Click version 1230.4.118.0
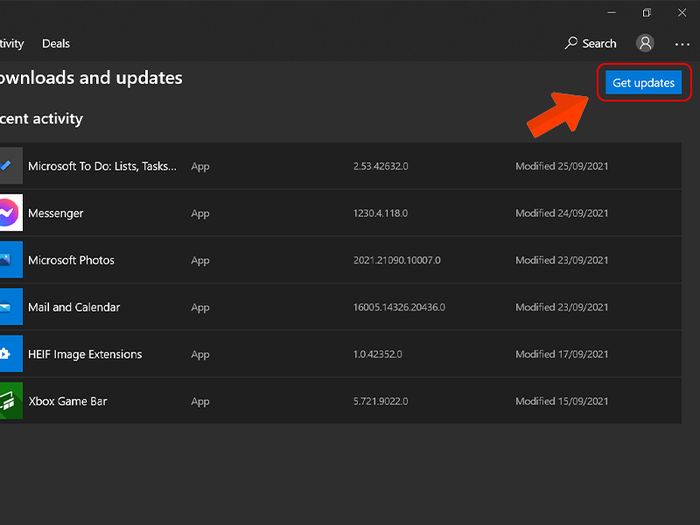700x525 pixels. pyautogui.click(x=380, y=213)
